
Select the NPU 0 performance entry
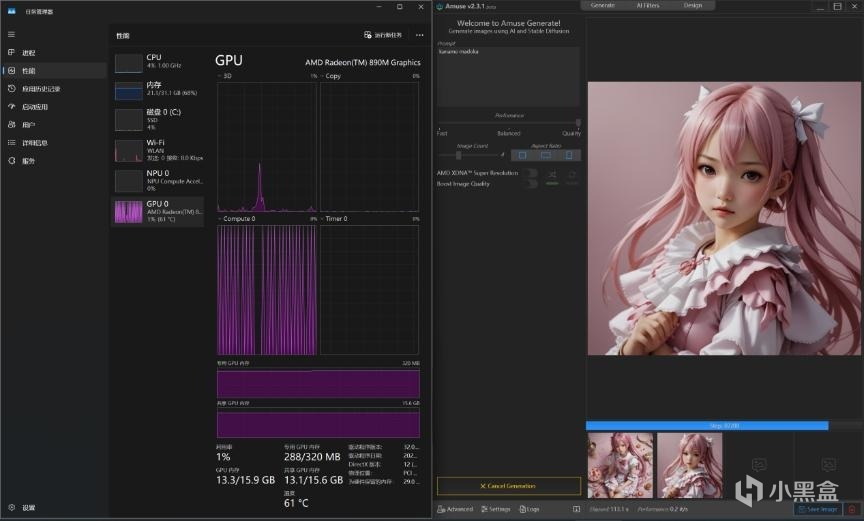pyautogui.click(x=158, y=181)
